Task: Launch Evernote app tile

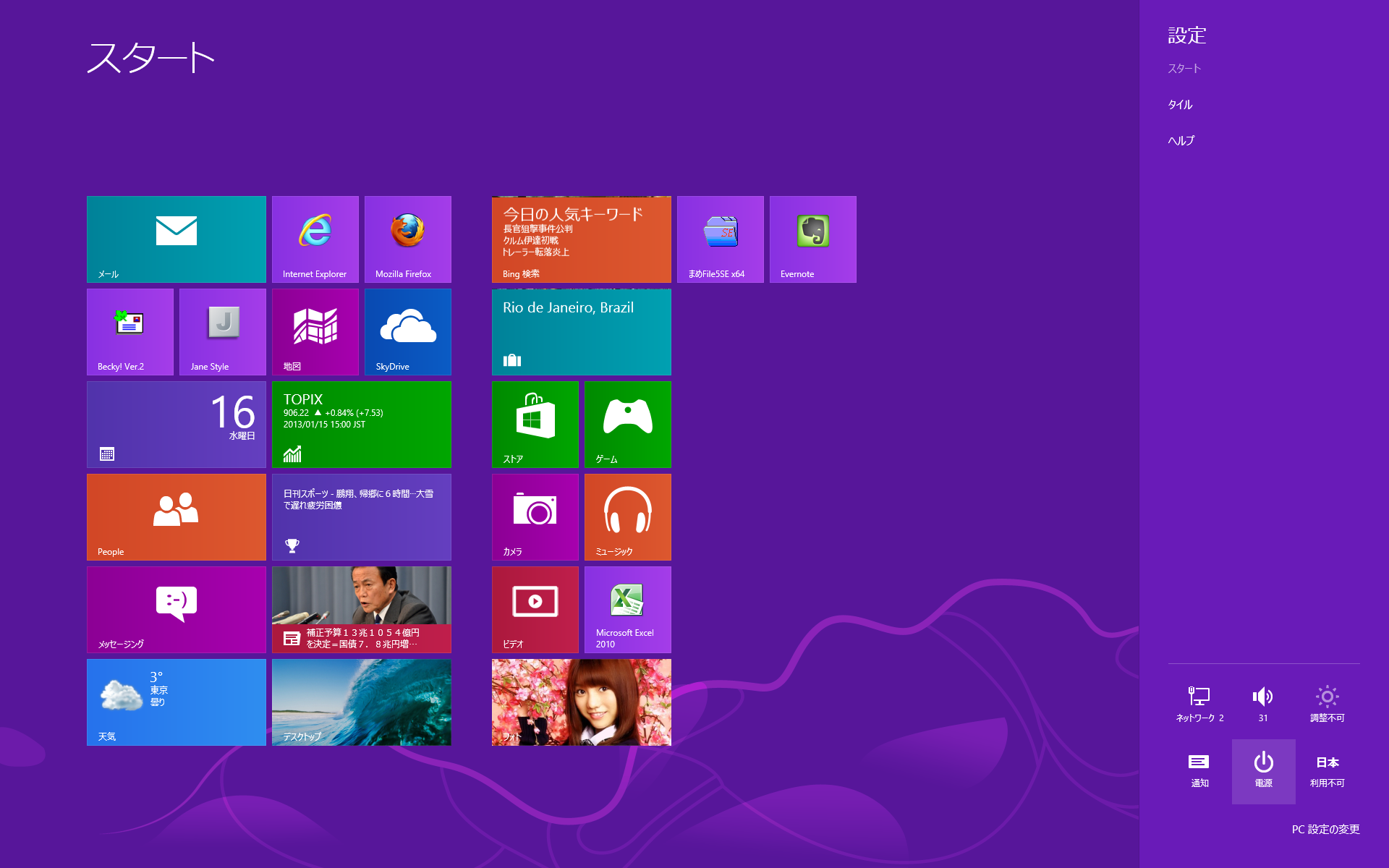Action: [x=812, y=239]
